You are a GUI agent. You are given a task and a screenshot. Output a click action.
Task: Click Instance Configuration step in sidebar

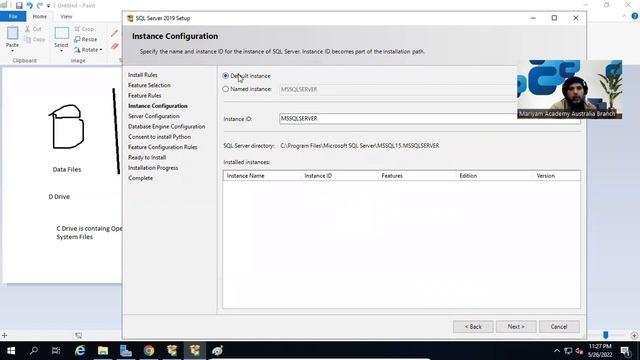coord(158,106)
